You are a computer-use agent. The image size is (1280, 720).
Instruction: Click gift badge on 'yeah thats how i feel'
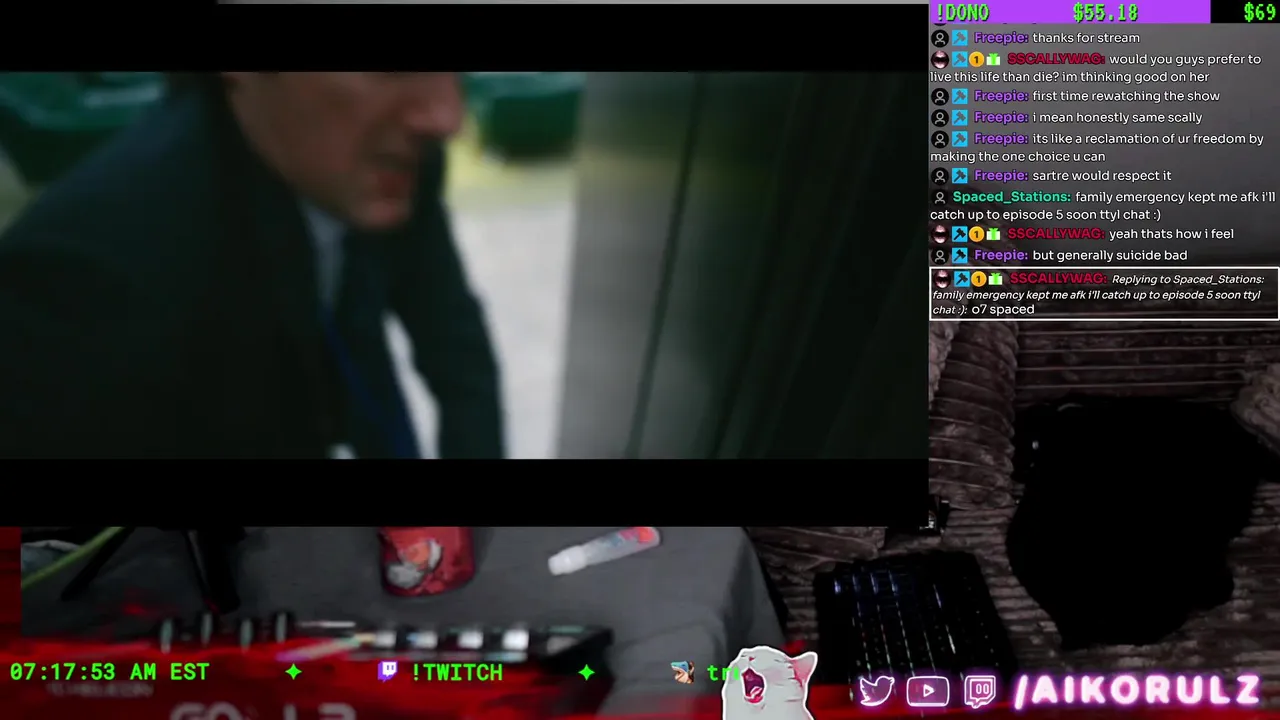pos(993,234)
